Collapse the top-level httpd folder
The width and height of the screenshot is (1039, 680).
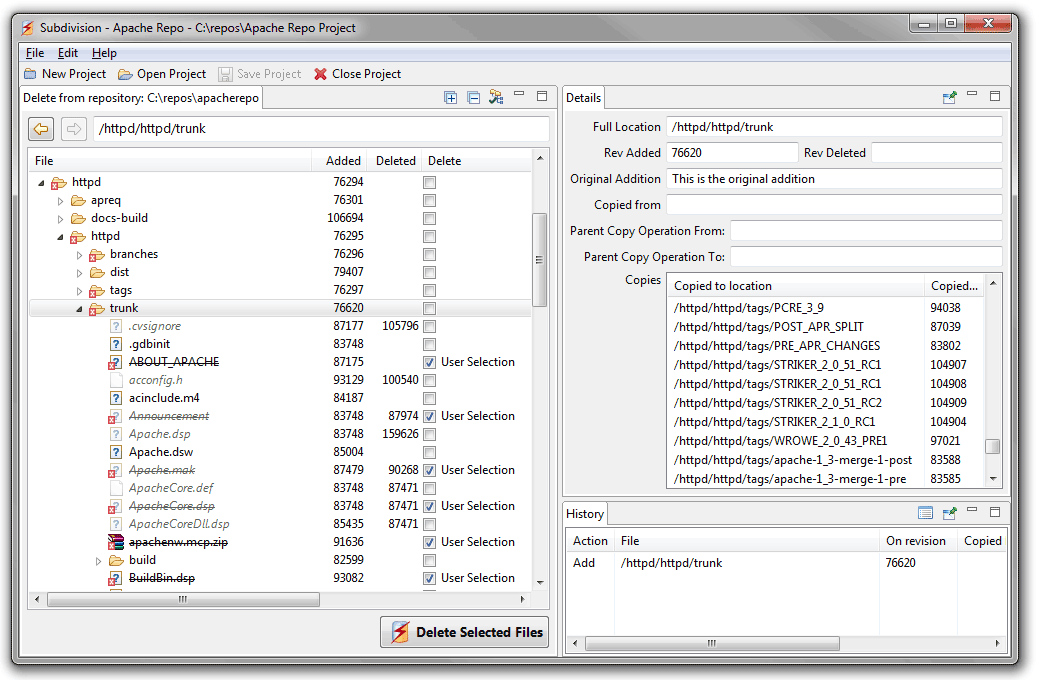pos(41,183)
